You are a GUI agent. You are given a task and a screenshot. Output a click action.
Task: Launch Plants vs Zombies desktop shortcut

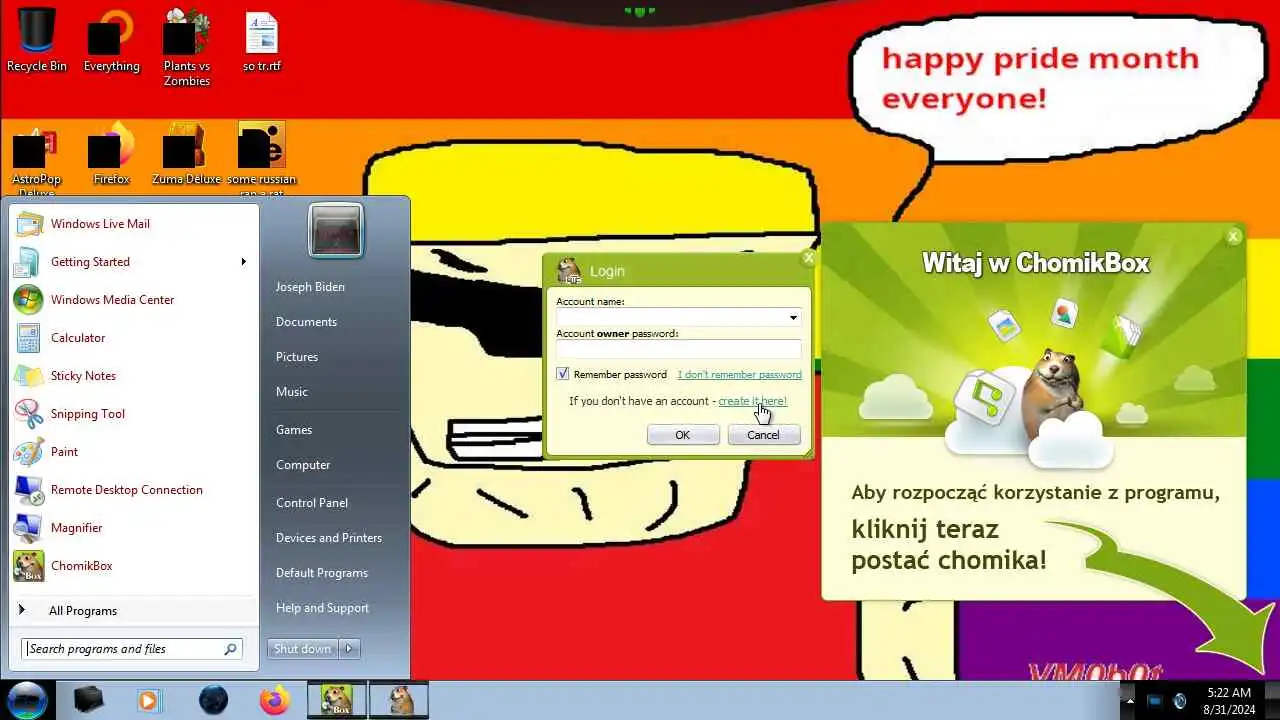[x=187, y=47]
